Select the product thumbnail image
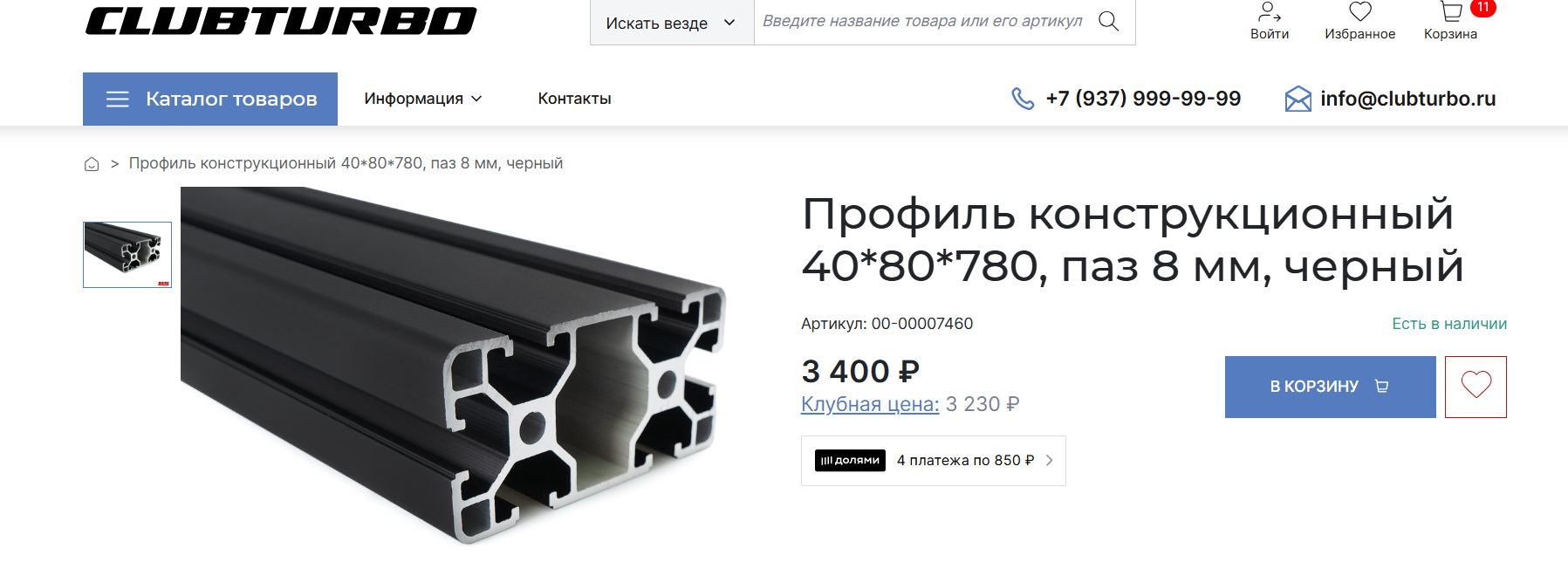Image resolution: width=1568 pixels, height=576 pixels. [127, 255]
